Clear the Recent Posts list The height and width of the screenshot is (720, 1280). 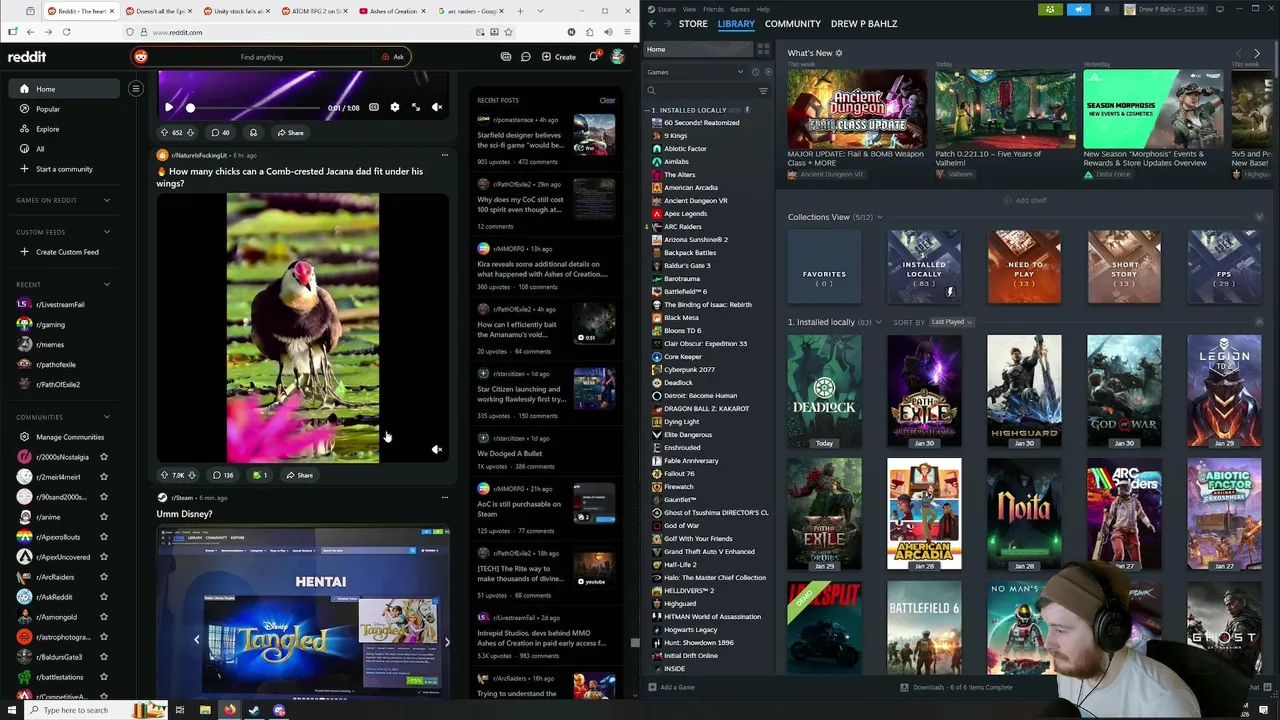coord(607,100)
